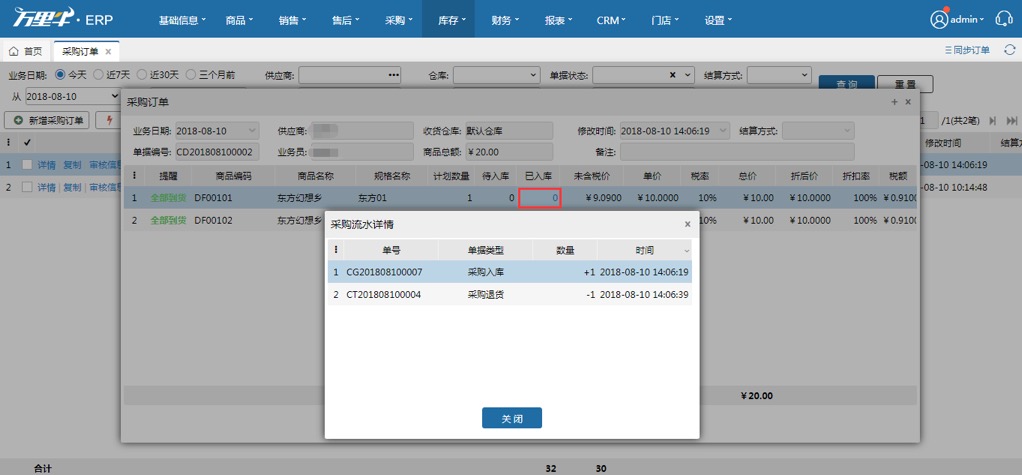
Task: Open 详情 link on order row 1
Action: (x=46, y=165)
